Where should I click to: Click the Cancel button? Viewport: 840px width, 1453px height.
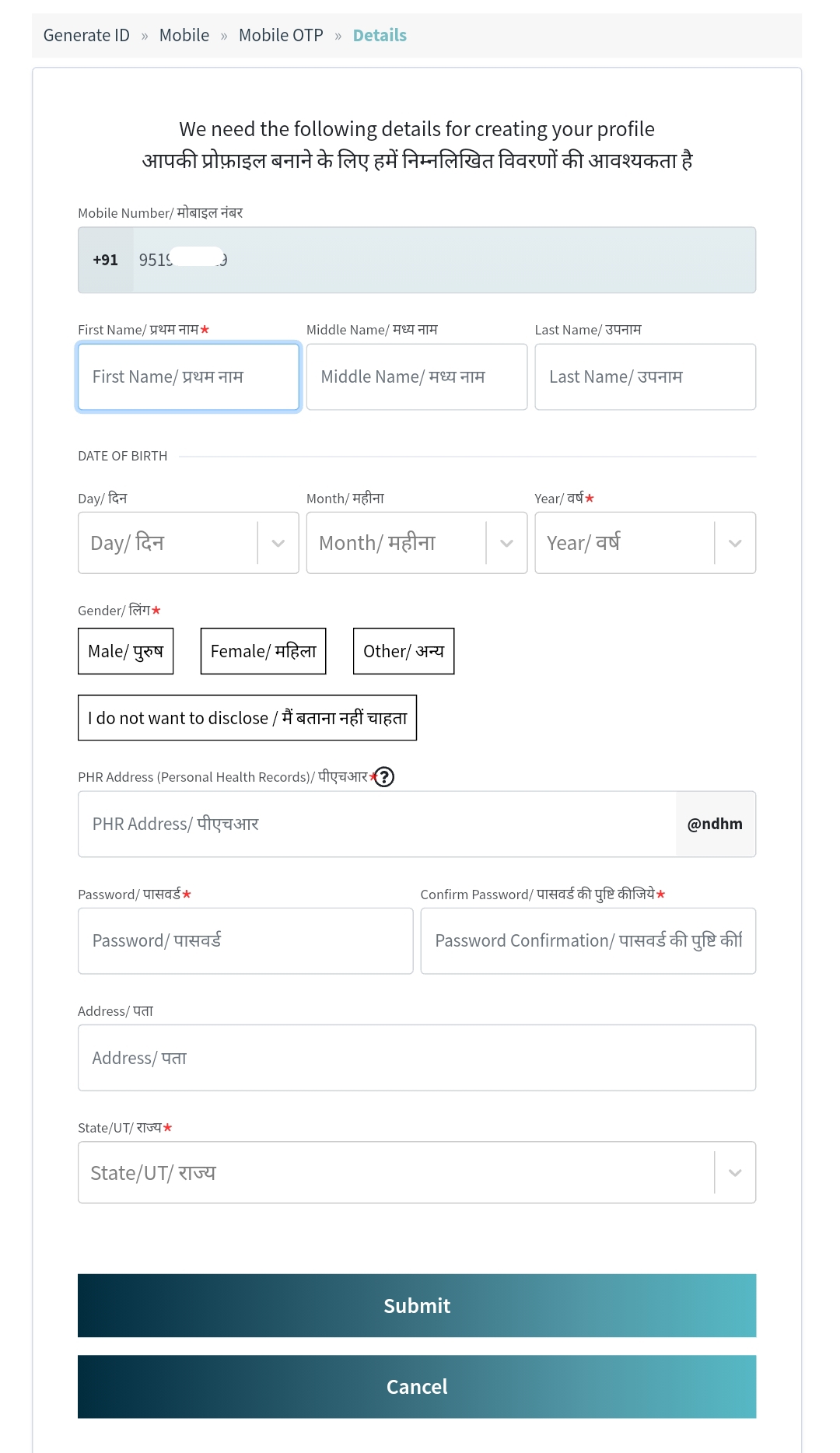[417, 1387]
